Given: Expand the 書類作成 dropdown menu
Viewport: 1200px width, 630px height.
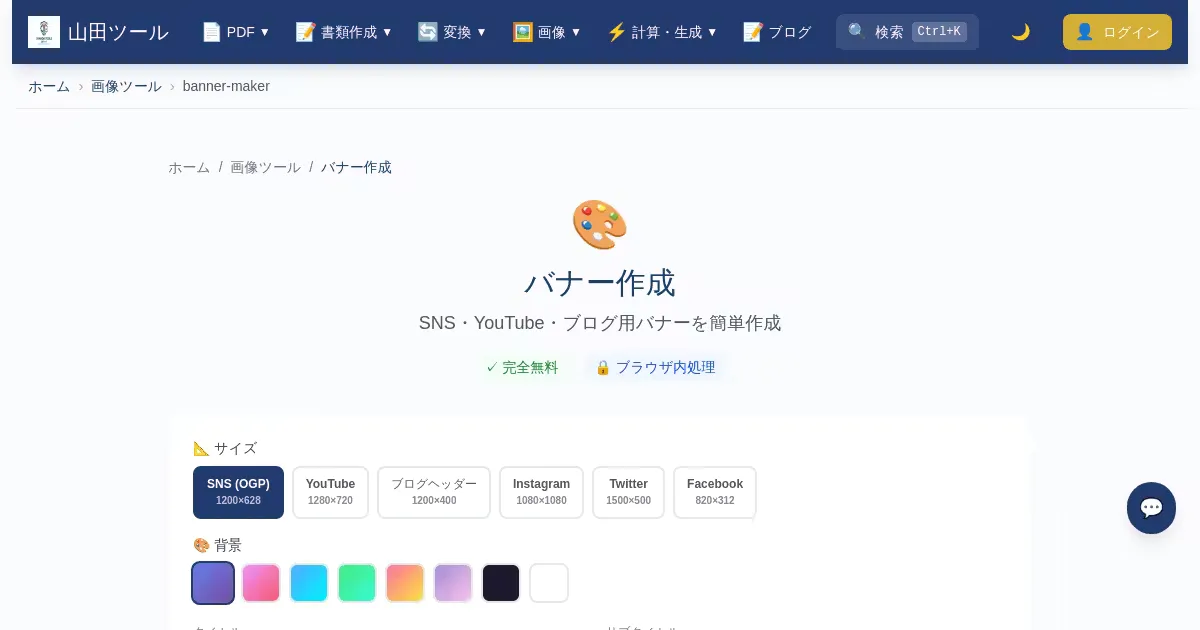Looking at the screenshot, I should coord(344,32).
